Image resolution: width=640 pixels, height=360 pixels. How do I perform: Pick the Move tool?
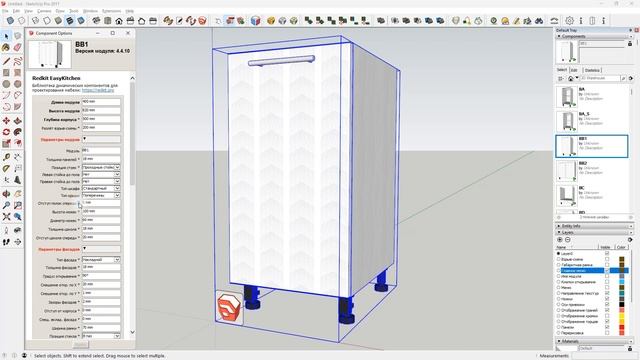coord(6,121)
